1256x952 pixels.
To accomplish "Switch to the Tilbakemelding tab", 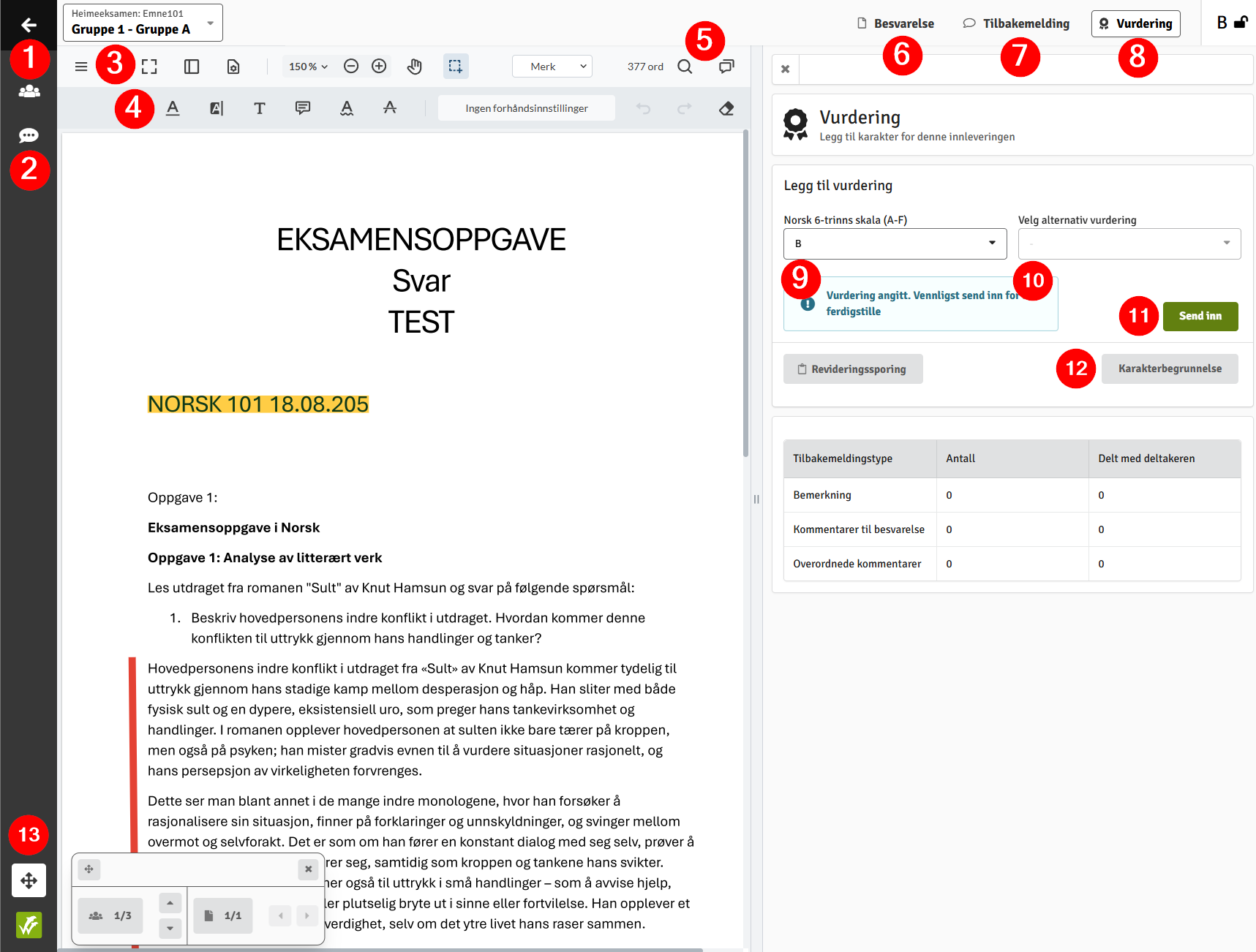I will [1016, 23].
